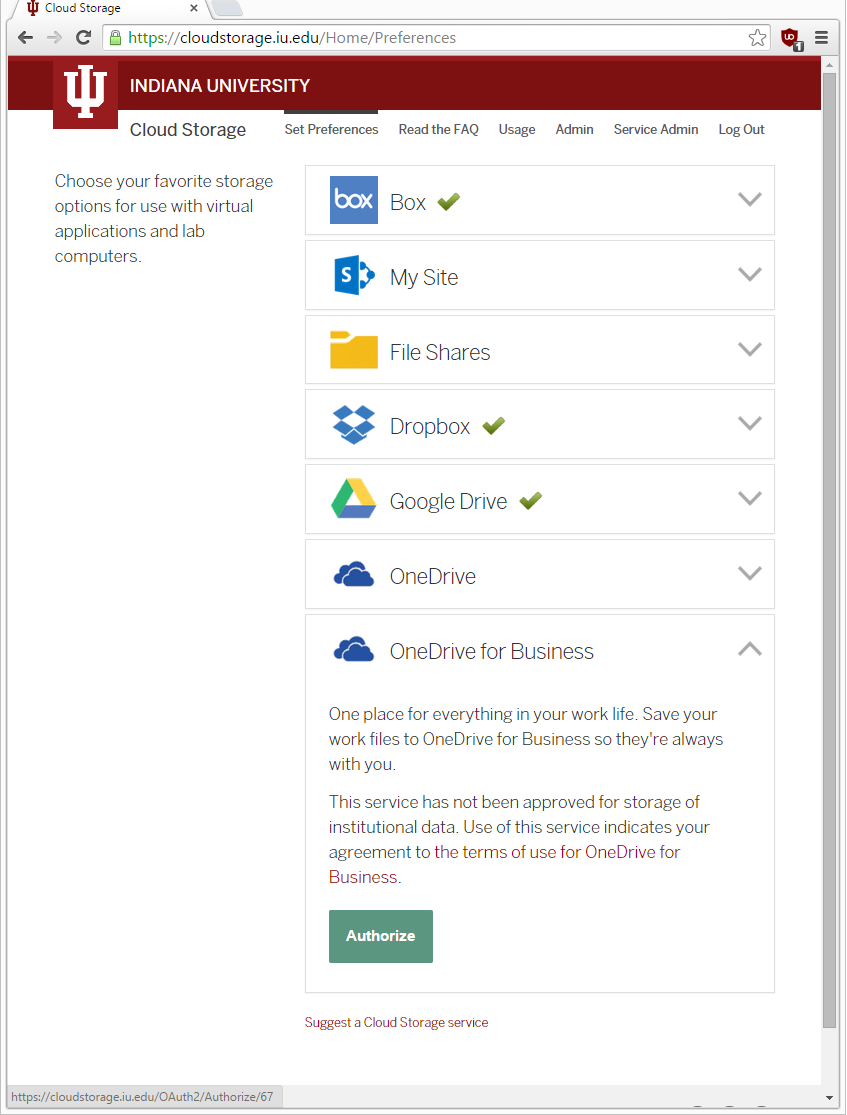This screenshot has width=847, height=1115.
Task: Click the Dropbox service name
Action: pyautogui.click(x=430, y=427)
